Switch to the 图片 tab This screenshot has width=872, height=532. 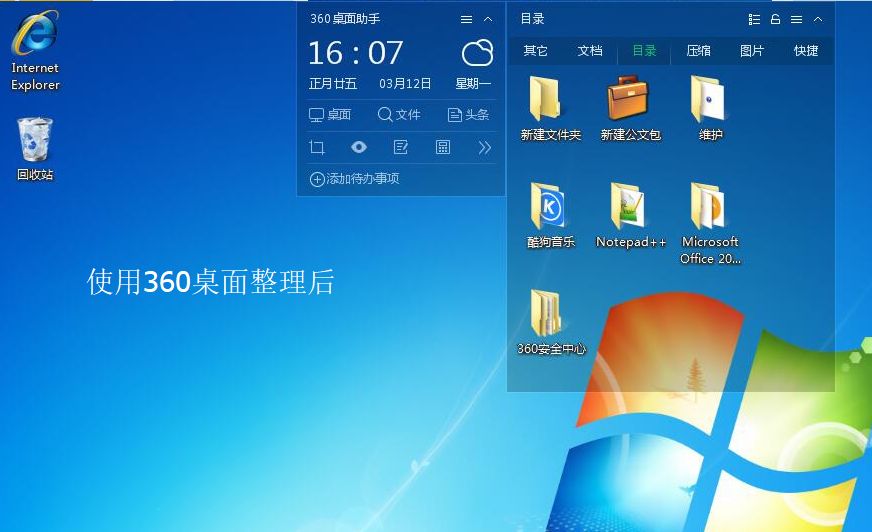752,51
